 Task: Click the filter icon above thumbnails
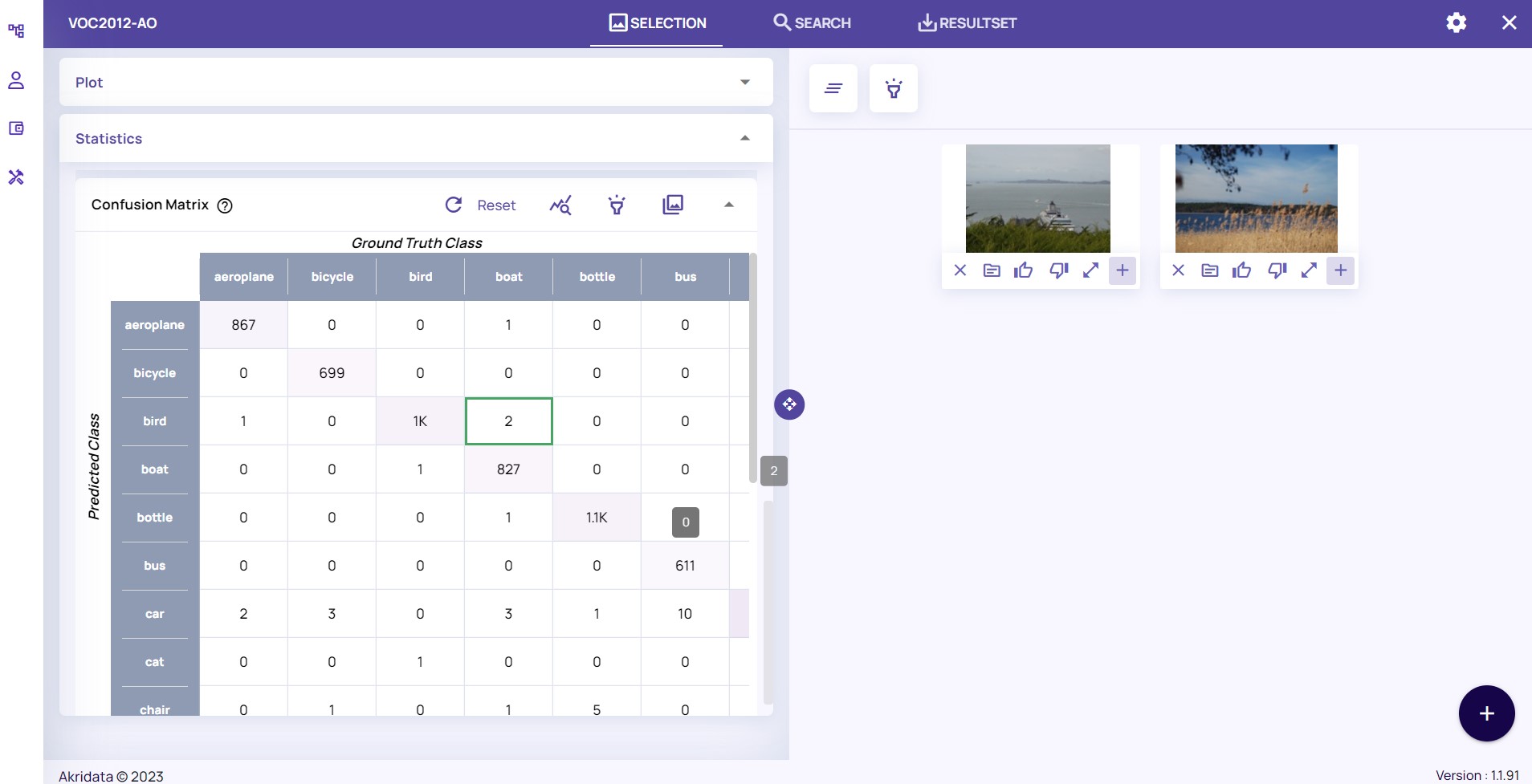tap(894, 88)
